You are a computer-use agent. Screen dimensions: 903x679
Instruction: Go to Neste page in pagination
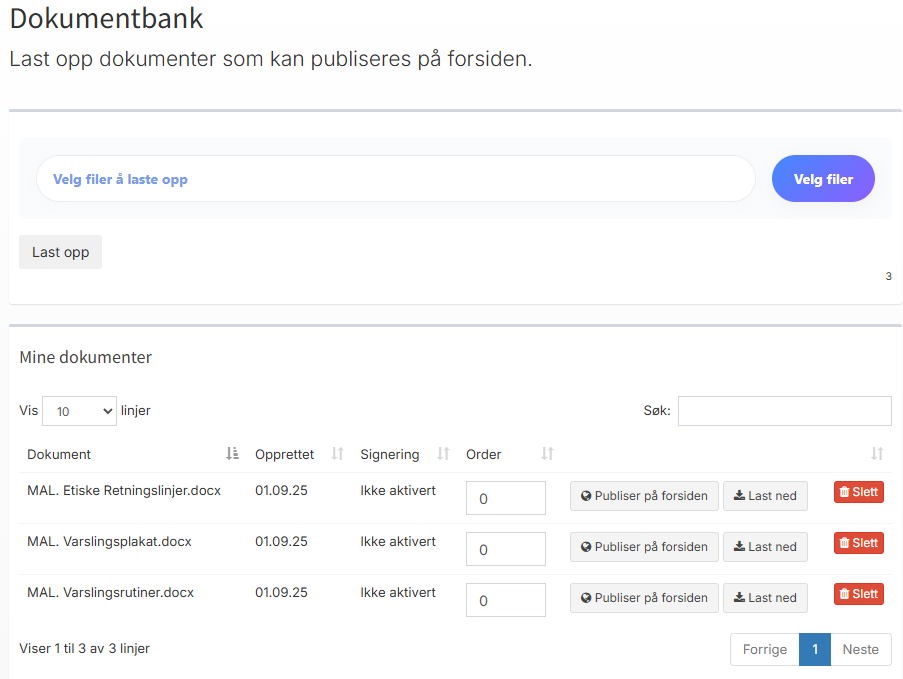pyautogui.click(x=860, y=649)
